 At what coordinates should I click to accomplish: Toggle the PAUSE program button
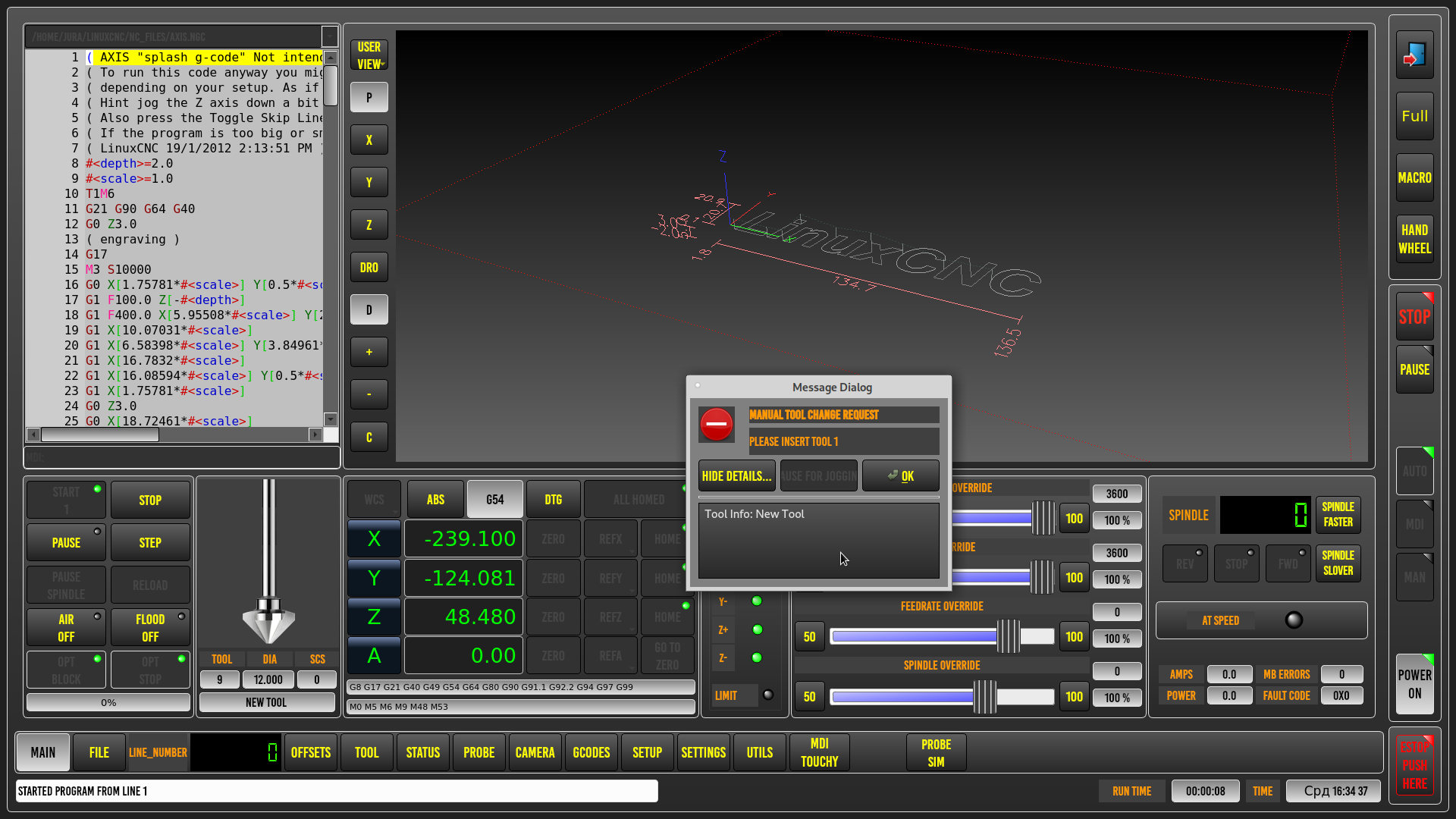point(66,543)
